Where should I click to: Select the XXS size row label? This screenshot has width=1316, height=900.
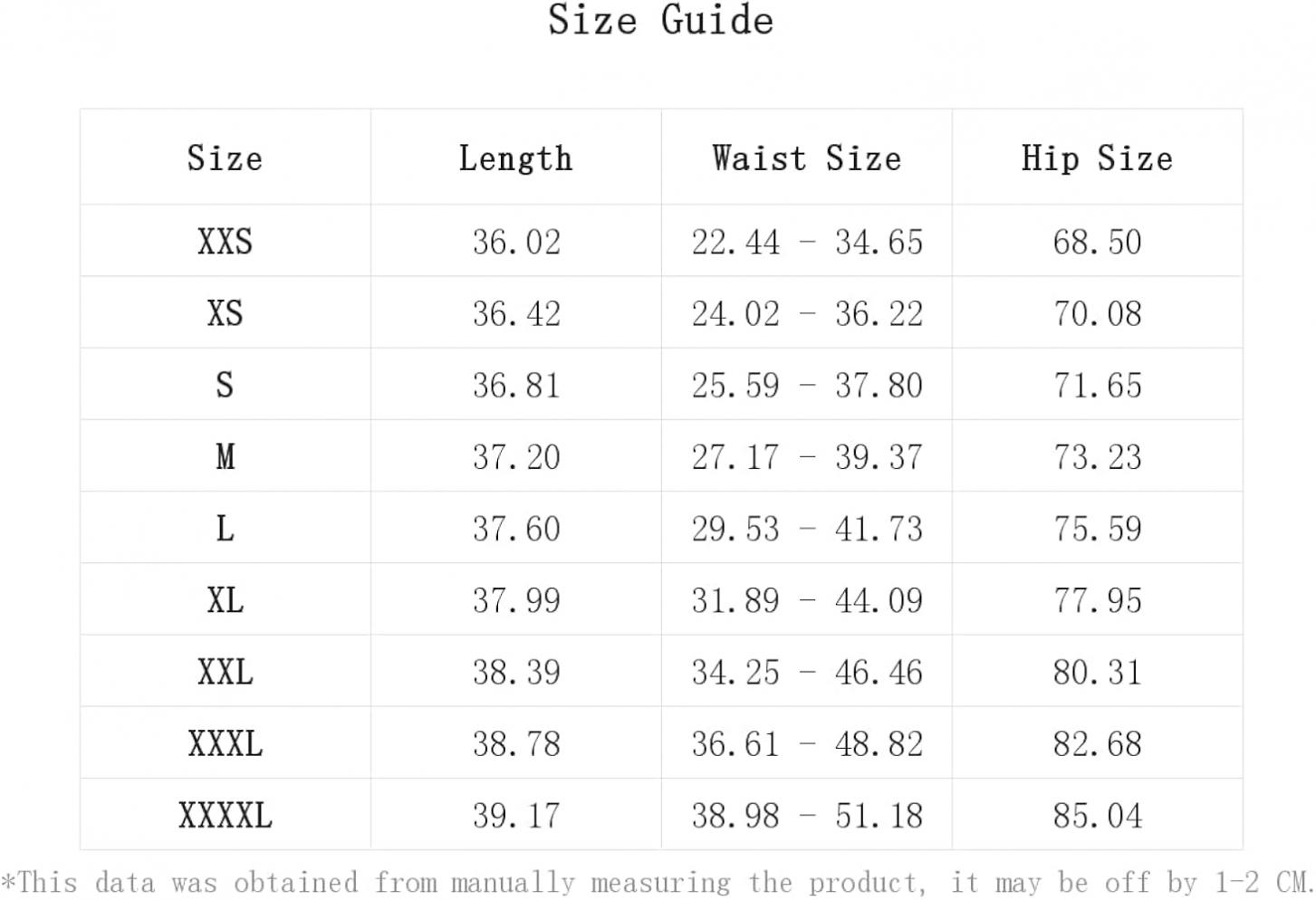(x=225, y=242)
